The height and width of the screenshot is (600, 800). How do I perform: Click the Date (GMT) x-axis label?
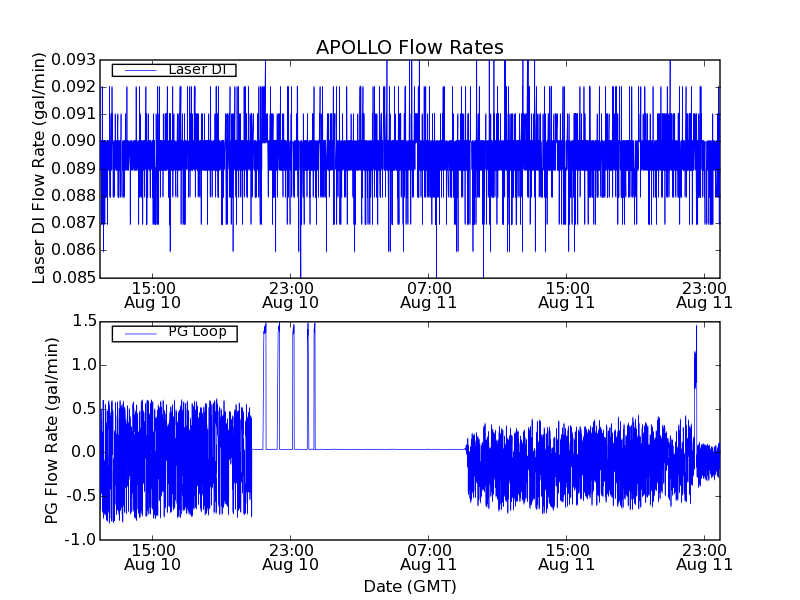click(409, 586)
